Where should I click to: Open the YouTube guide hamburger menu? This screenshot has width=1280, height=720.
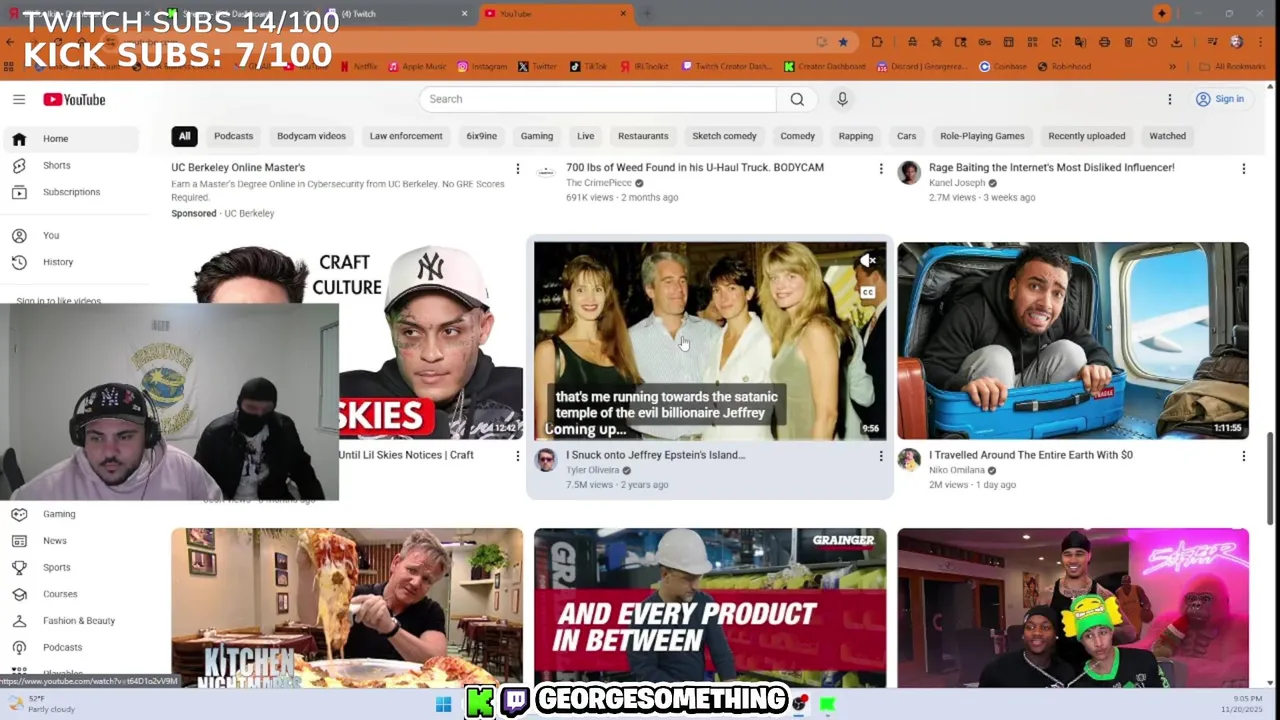[x=19, y=99]
